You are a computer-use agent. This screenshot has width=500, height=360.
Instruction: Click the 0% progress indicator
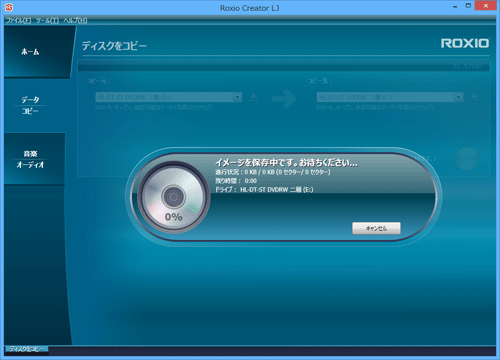[x=174, y=217]
